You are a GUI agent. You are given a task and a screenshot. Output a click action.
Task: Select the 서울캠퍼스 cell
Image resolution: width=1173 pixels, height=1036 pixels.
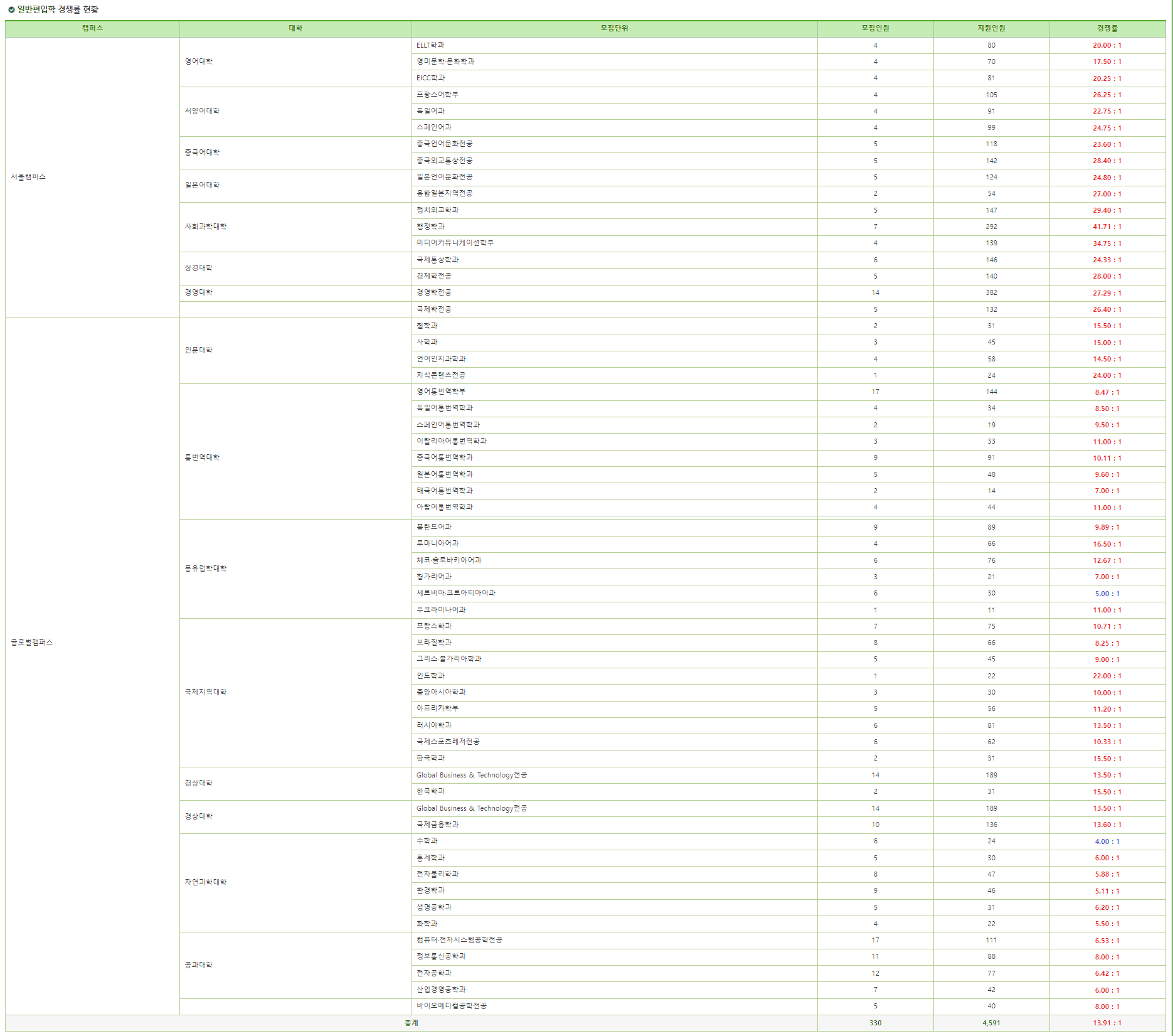[x=92, y=177]
